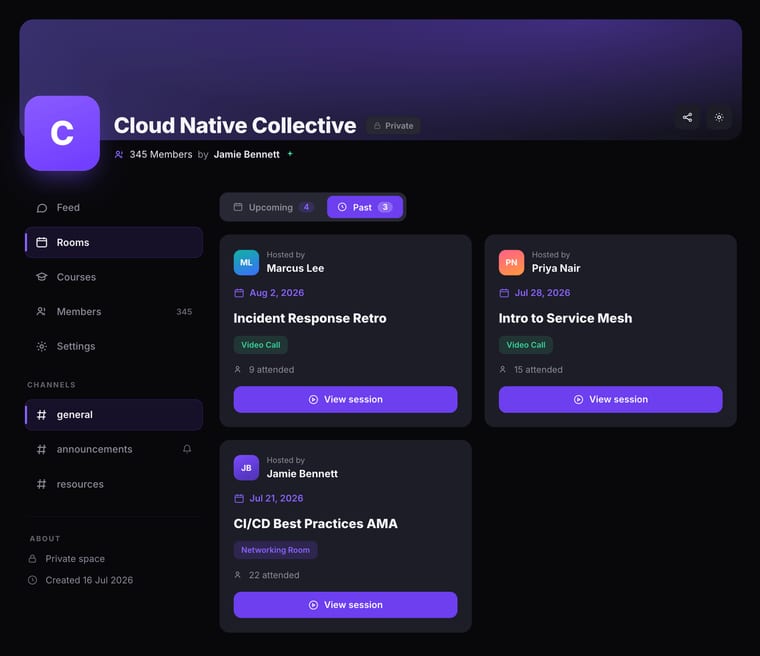
Task: Click the Members people icon in the sidebar
Action: [42, 311]
